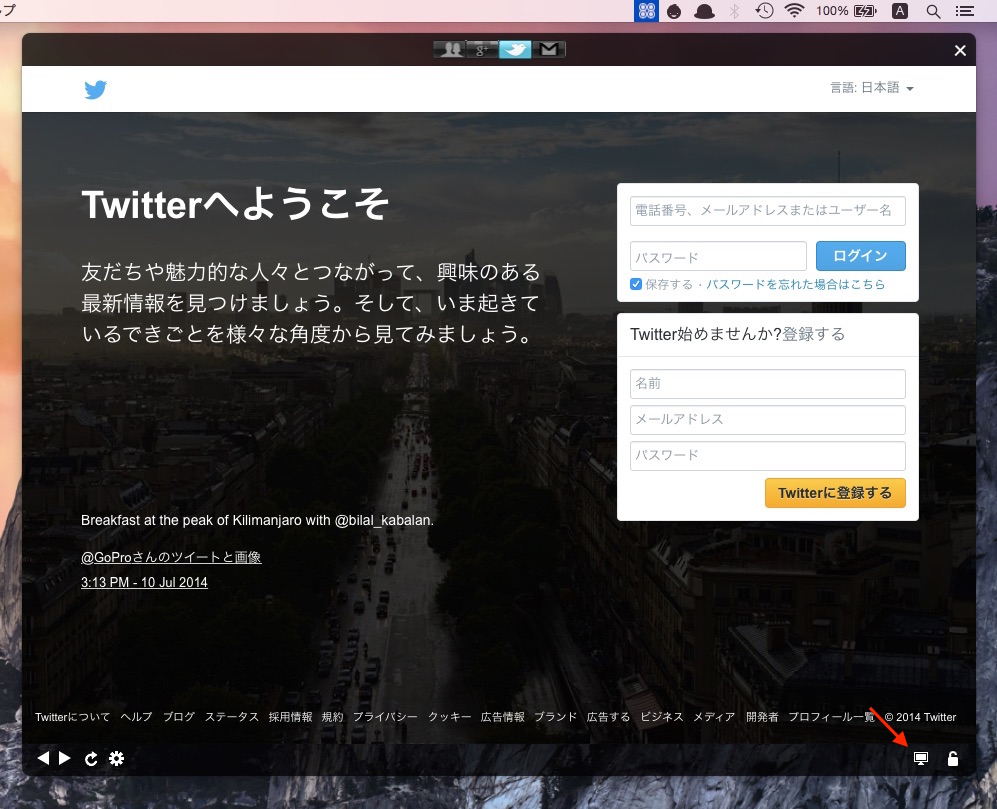Open the Twitterについて footer link
The height and width of the screenshot is (809, 997).
[72, 717]
